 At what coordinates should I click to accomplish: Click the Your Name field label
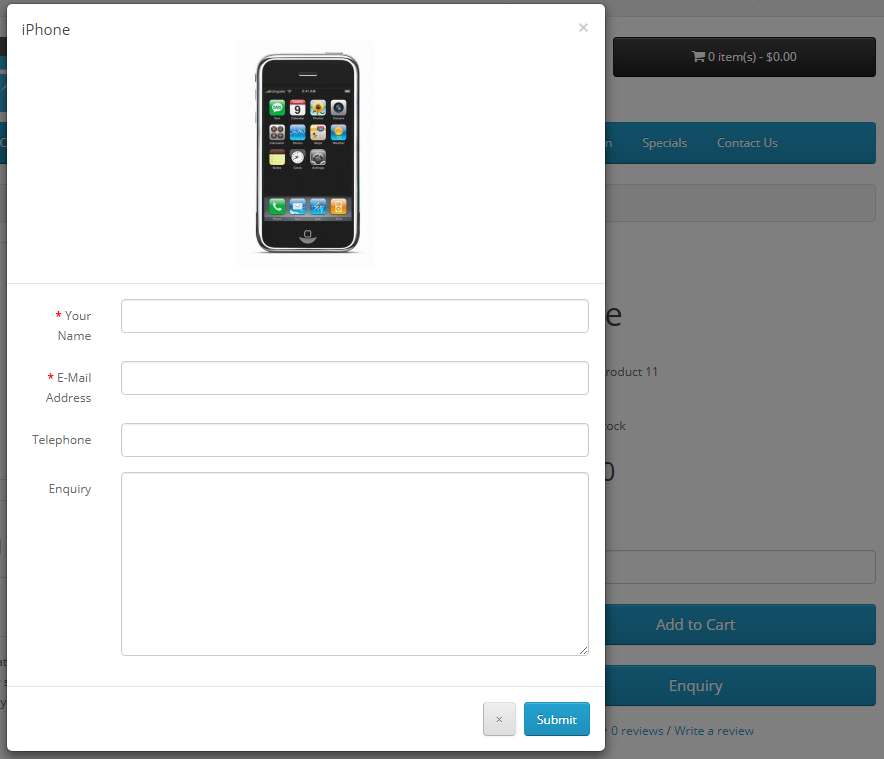pyautogui.click(x=74, y=325)
